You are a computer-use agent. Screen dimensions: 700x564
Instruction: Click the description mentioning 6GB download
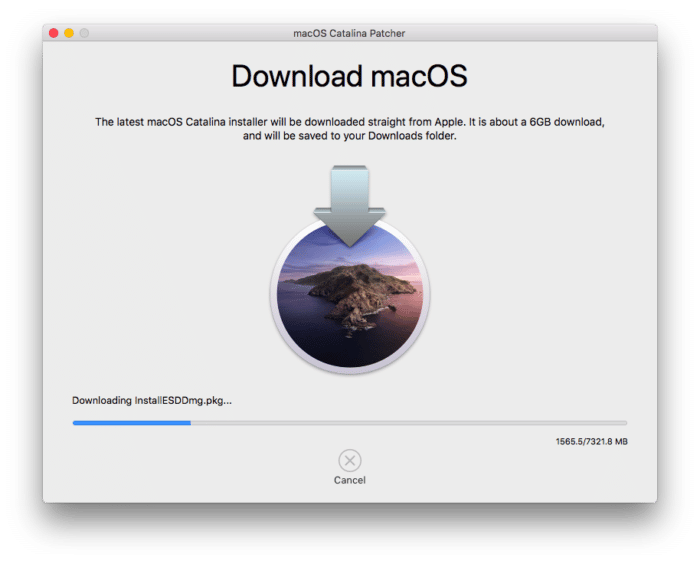pos(350,129)
